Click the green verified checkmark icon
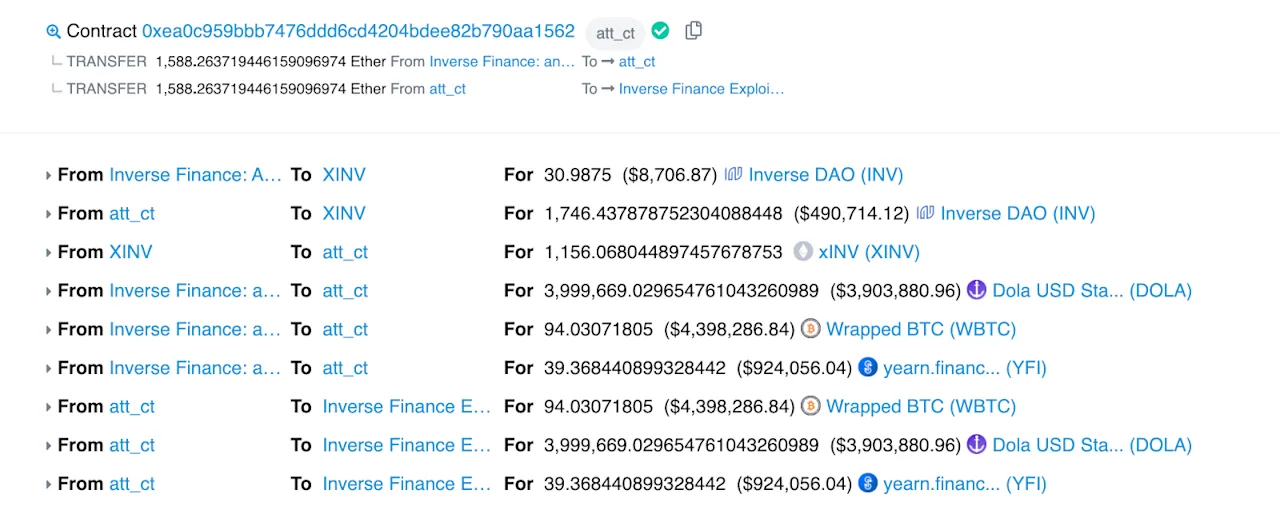The height and width of the screenshot is (526, 1280). tap(660, 31)
